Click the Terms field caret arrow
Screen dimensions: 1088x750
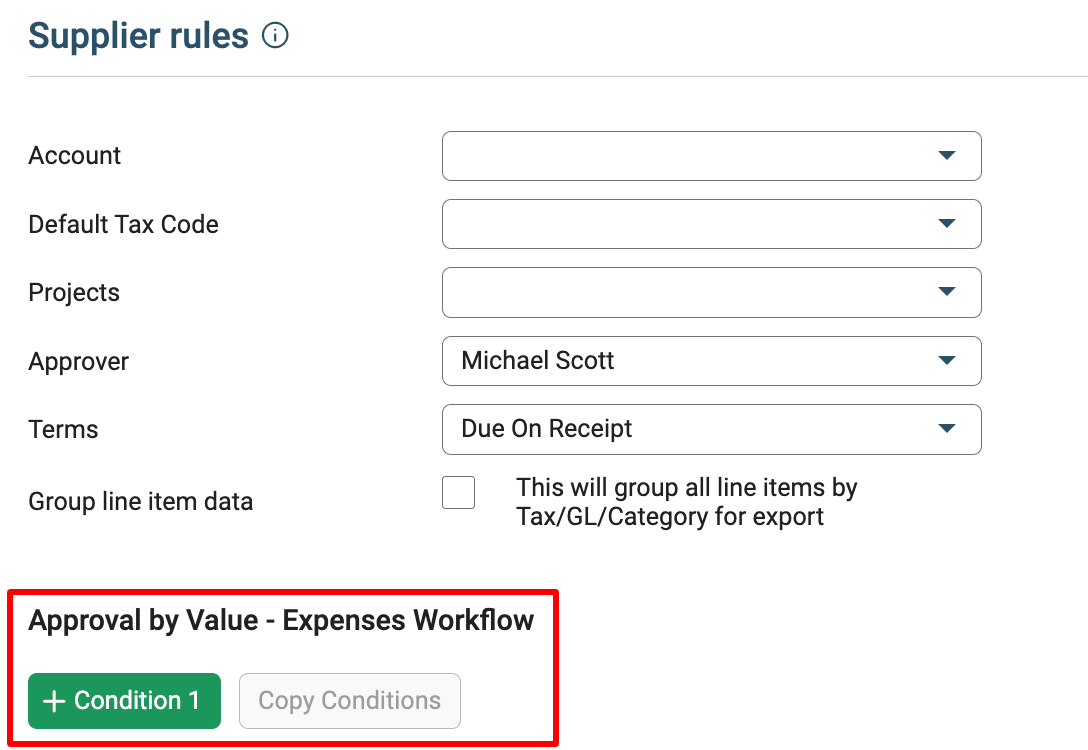pos(946,428)
